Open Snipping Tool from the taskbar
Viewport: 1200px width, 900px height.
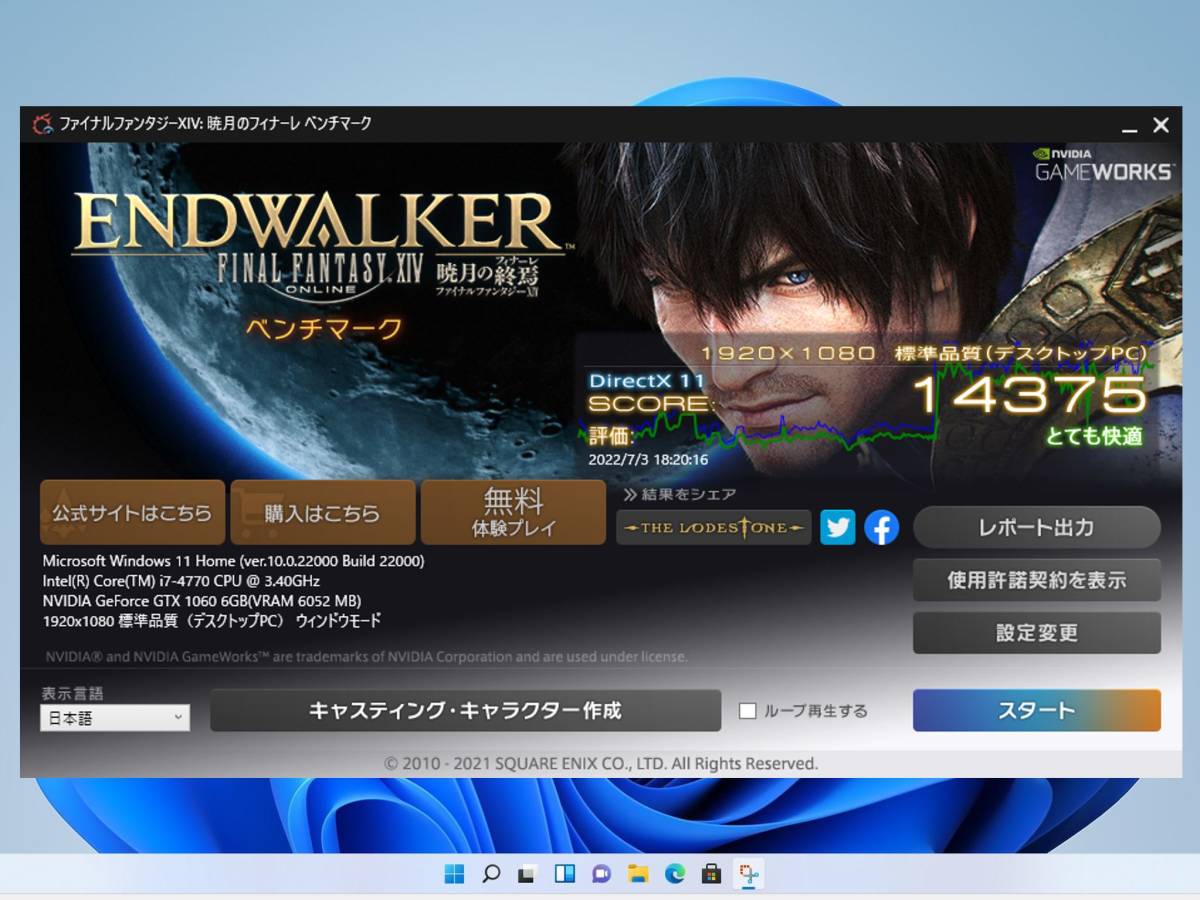[x=749, y=874]
